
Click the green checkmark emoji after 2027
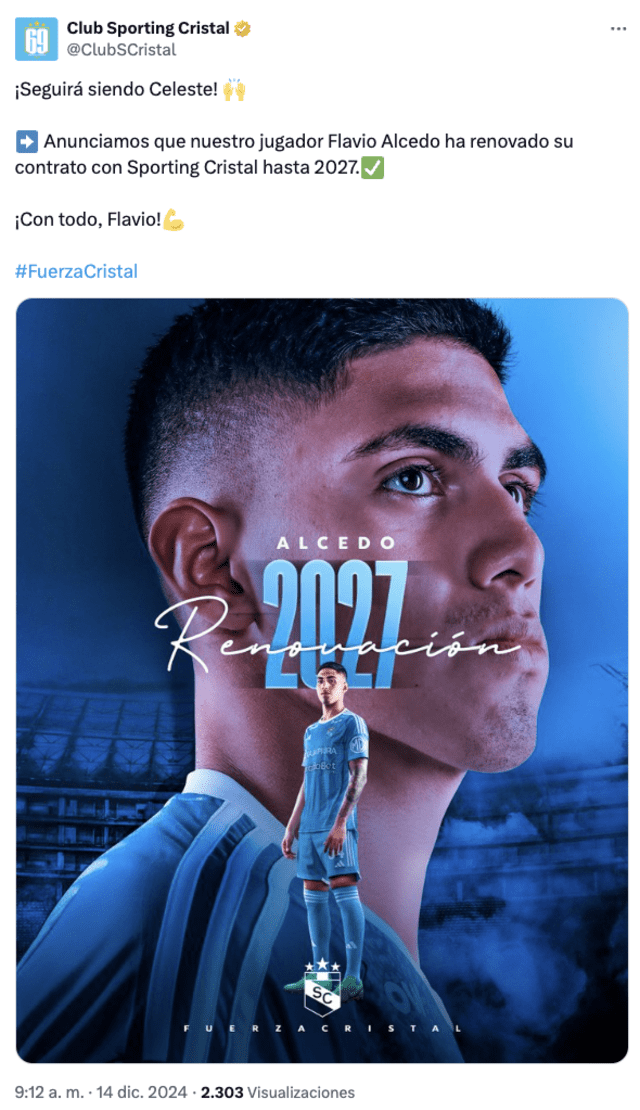pos(372,168)
